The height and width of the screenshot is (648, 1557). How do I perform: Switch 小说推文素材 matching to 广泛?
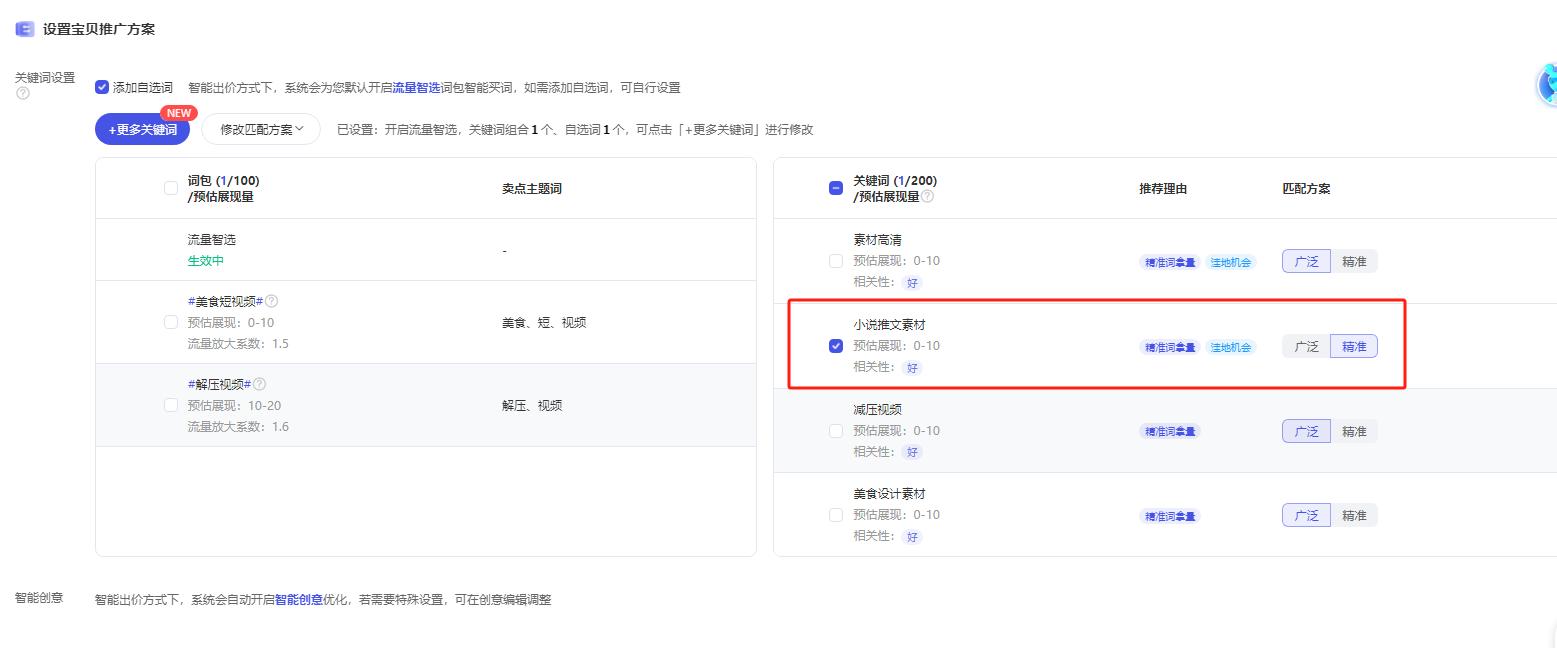(x=1306, y=345)
